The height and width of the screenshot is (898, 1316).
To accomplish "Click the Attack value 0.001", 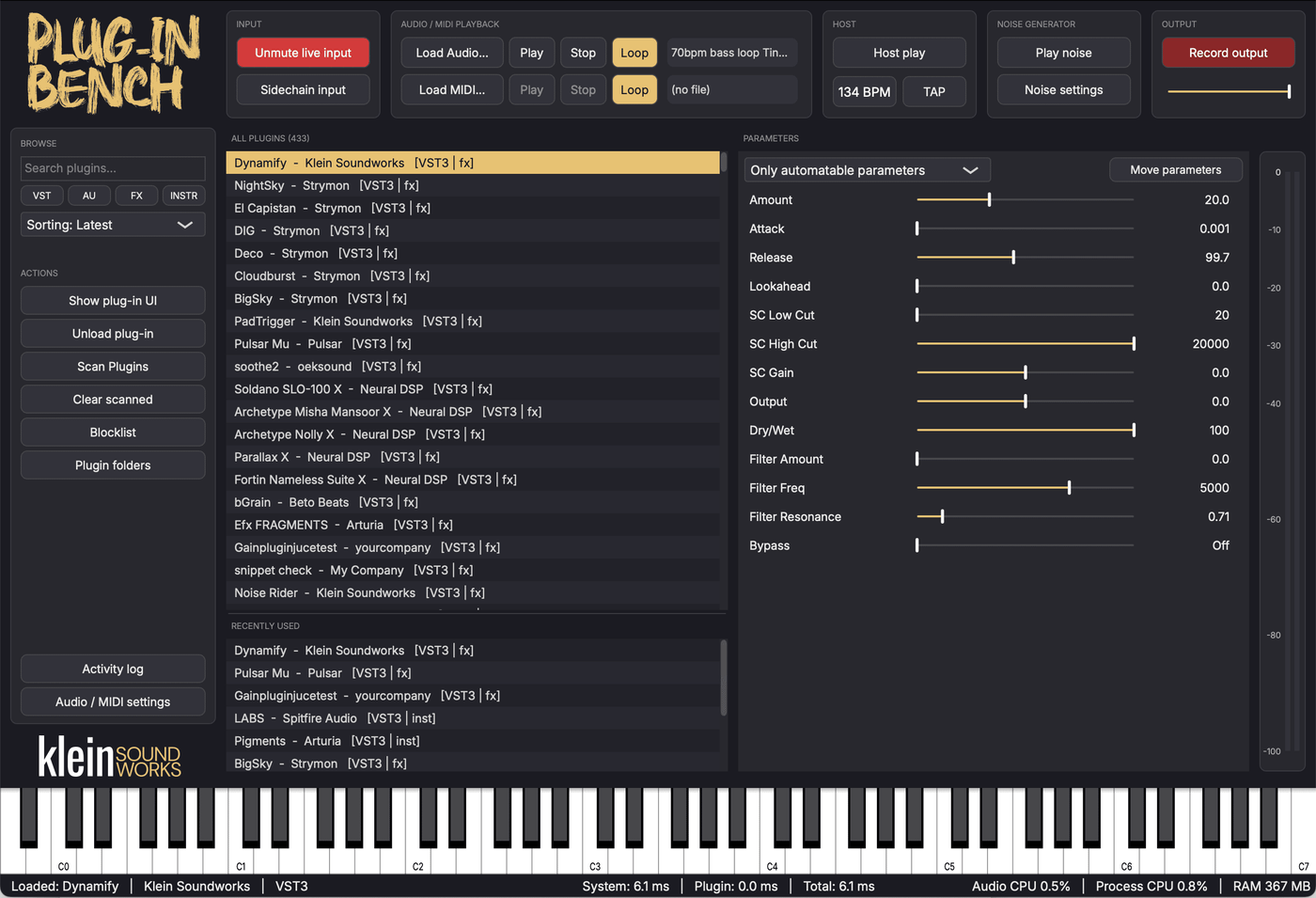I will point(1214,228).
